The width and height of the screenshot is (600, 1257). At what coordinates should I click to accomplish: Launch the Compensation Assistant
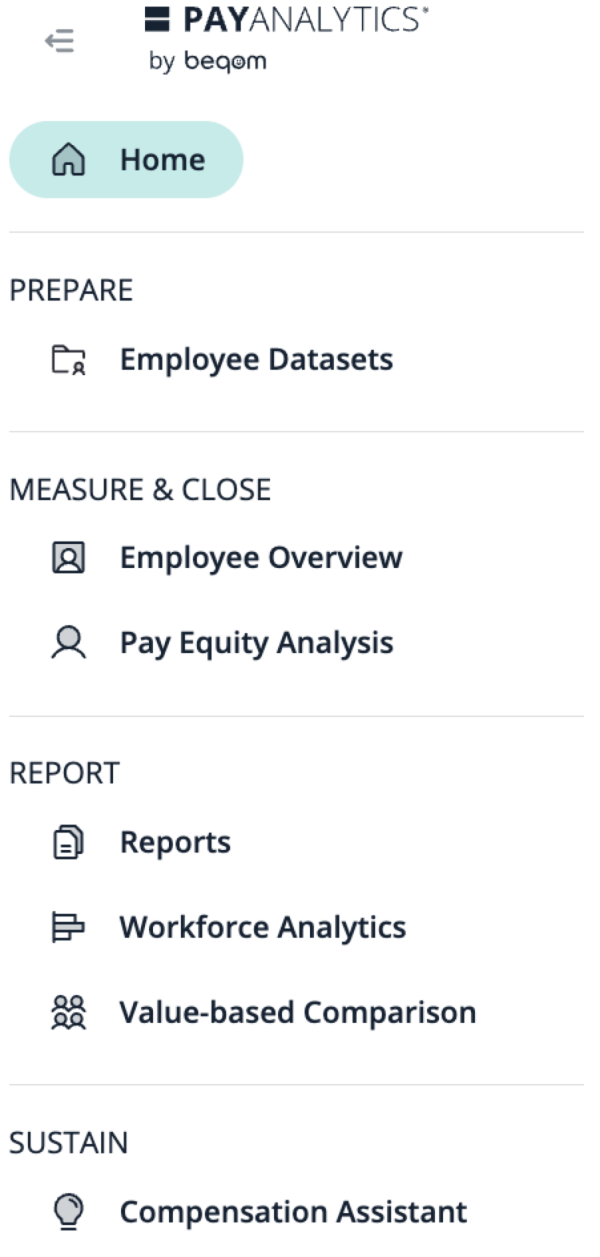[x=293, y=1212]
